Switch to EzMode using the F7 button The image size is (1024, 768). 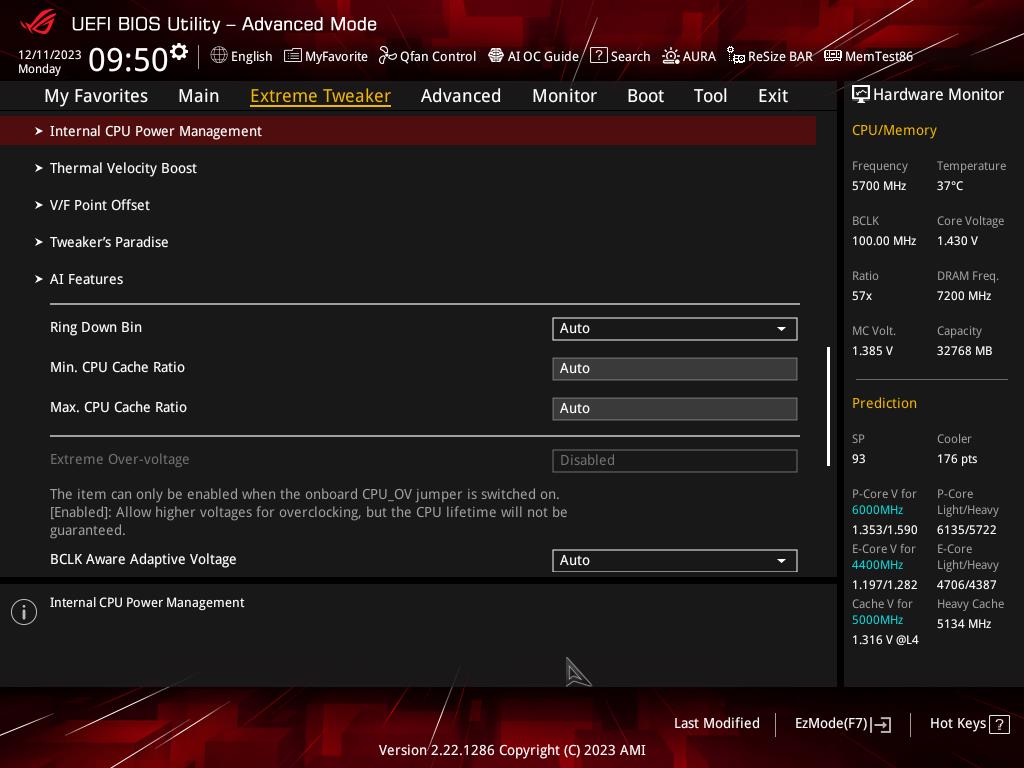click(842, 724)
